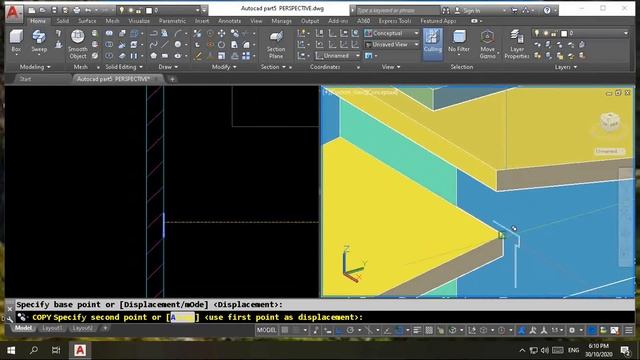The height and width of the screenshot is (360, 640).
Task: Switch to Layout2 tab
Action: coord(82,328)
